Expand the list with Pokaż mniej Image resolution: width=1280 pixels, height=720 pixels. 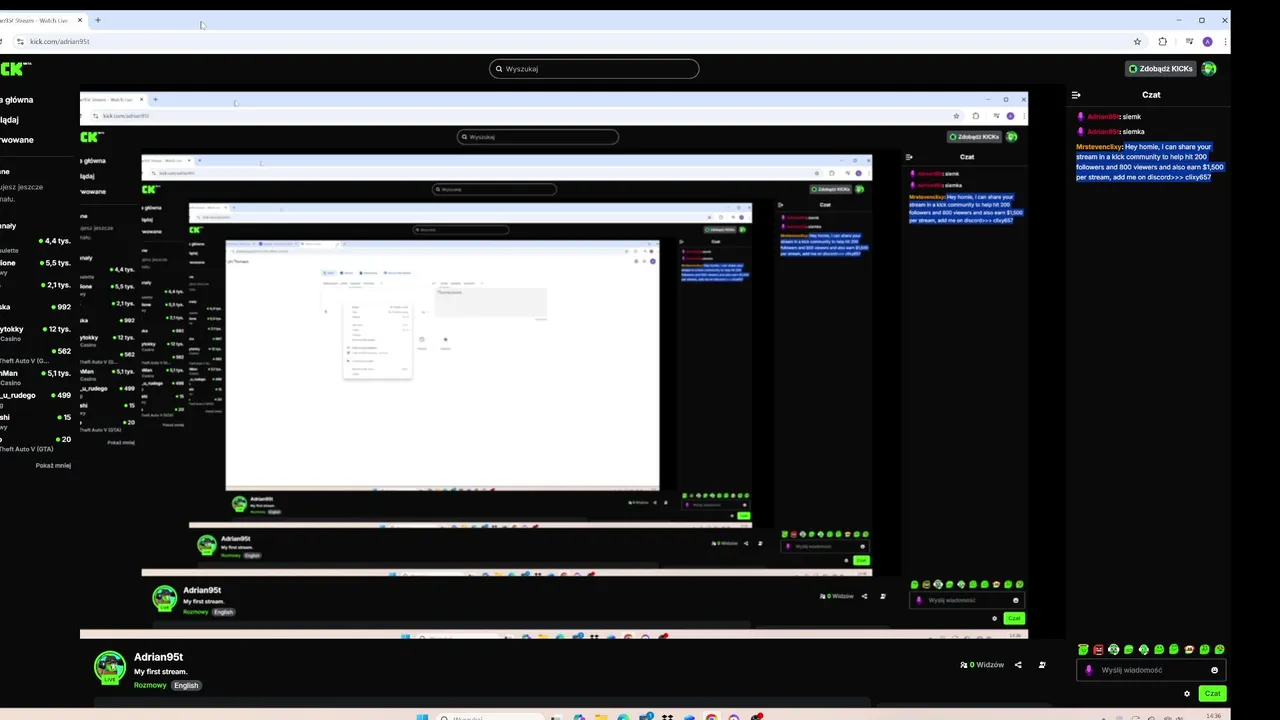pyautogui.click(x=53, y=465)
